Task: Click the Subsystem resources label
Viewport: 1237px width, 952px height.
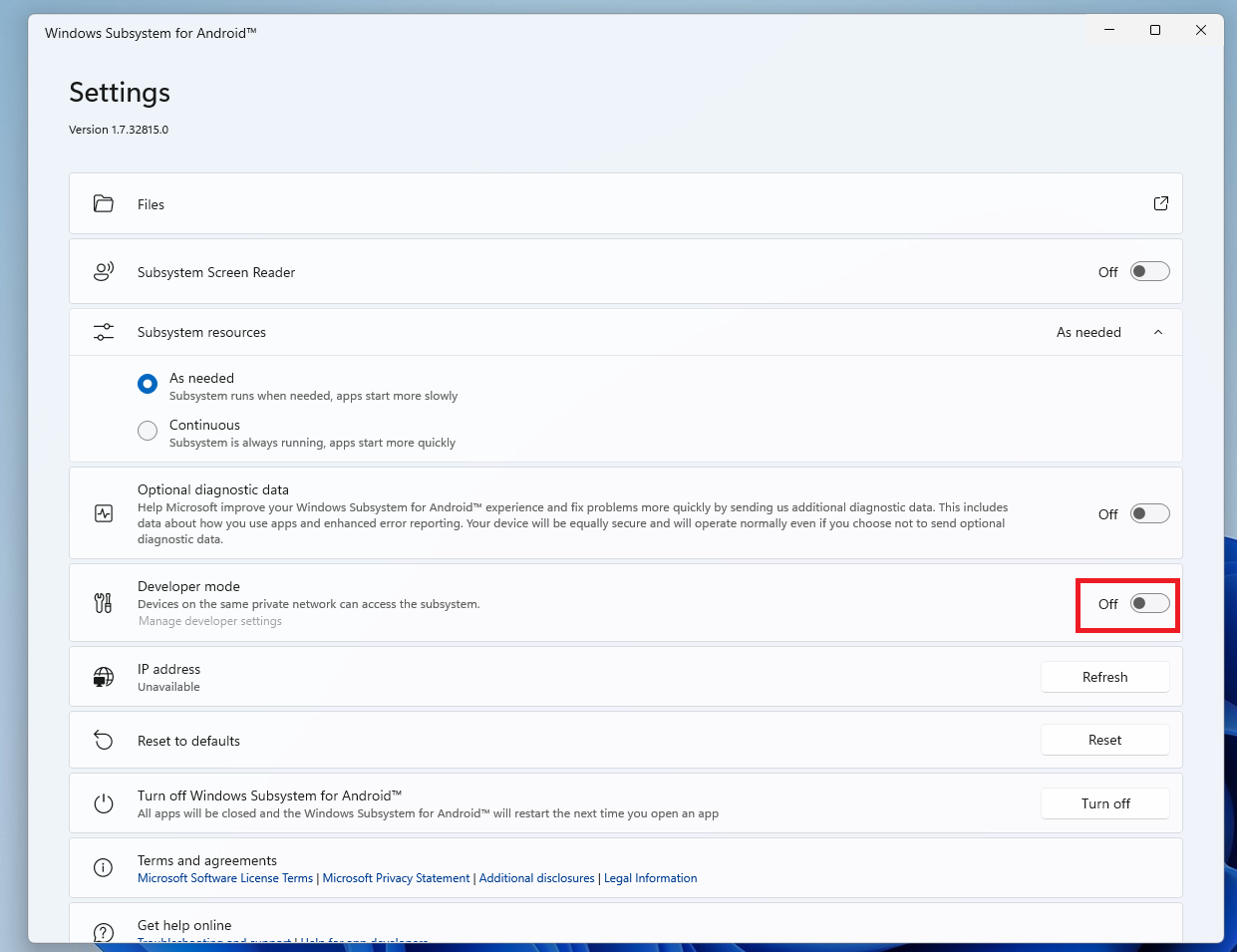Action: [201, 332]
